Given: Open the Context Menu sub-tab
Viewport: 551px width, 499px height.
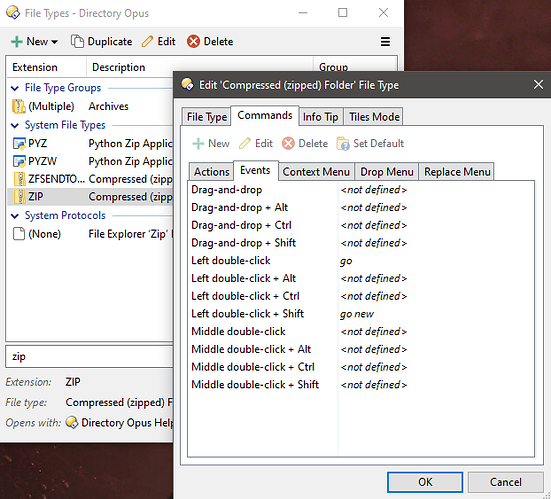Looking at the screenshot, I should click(x=316, y=172).
